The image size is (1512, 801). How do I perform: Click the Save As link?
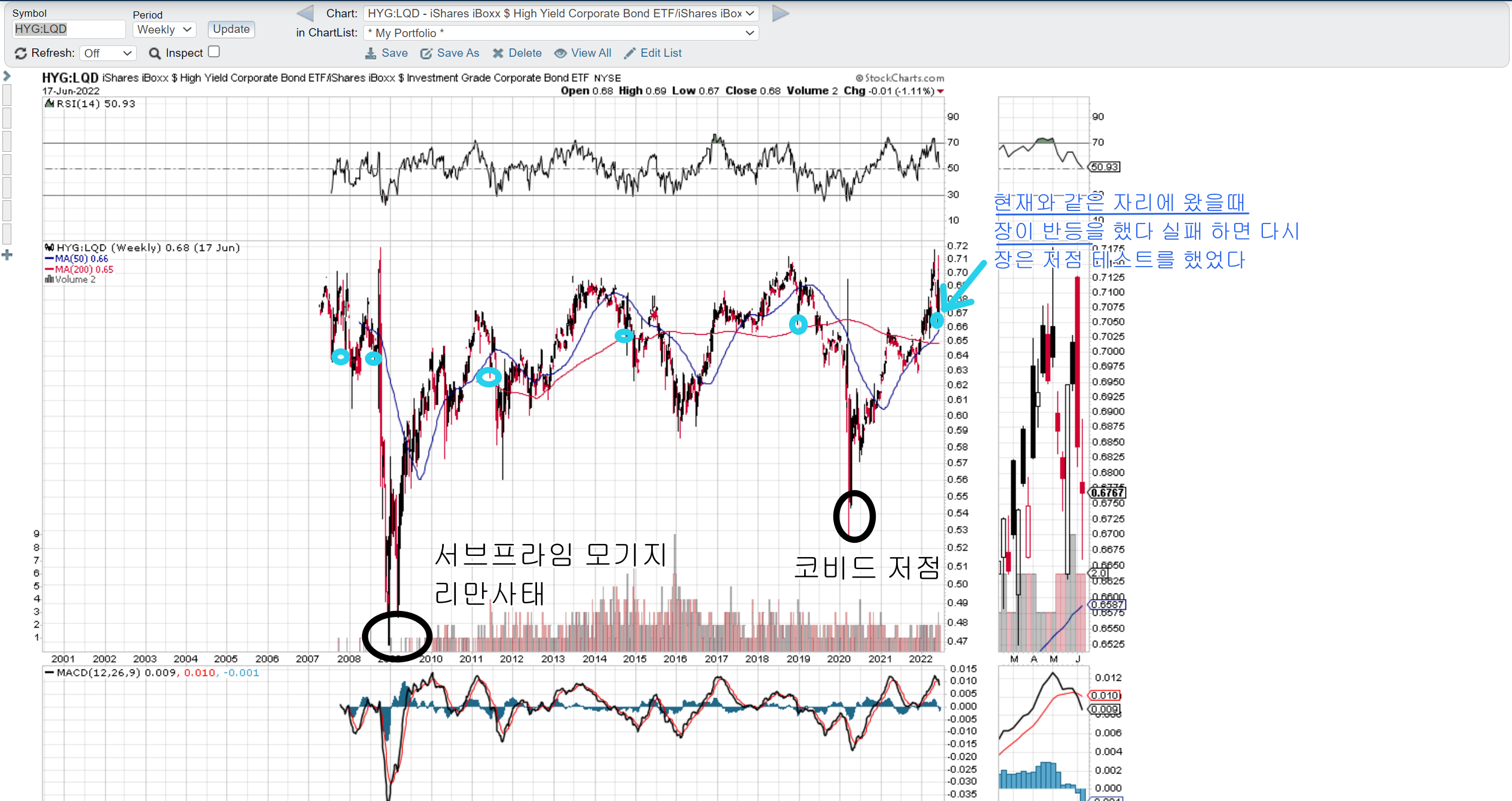pos(458,53)
